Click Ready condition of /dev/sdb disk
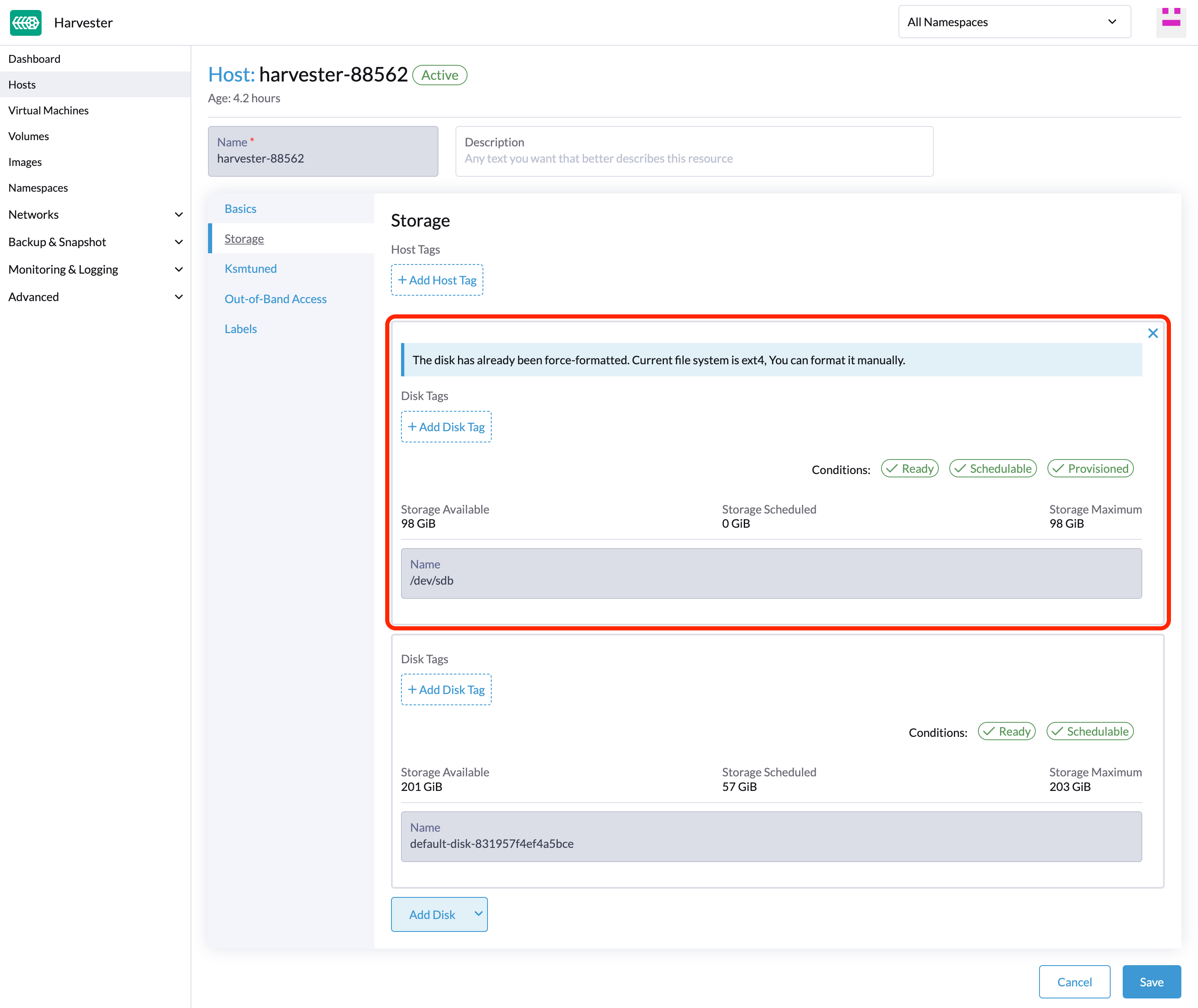This screenshot has height=1008, width=1198. 909,469
